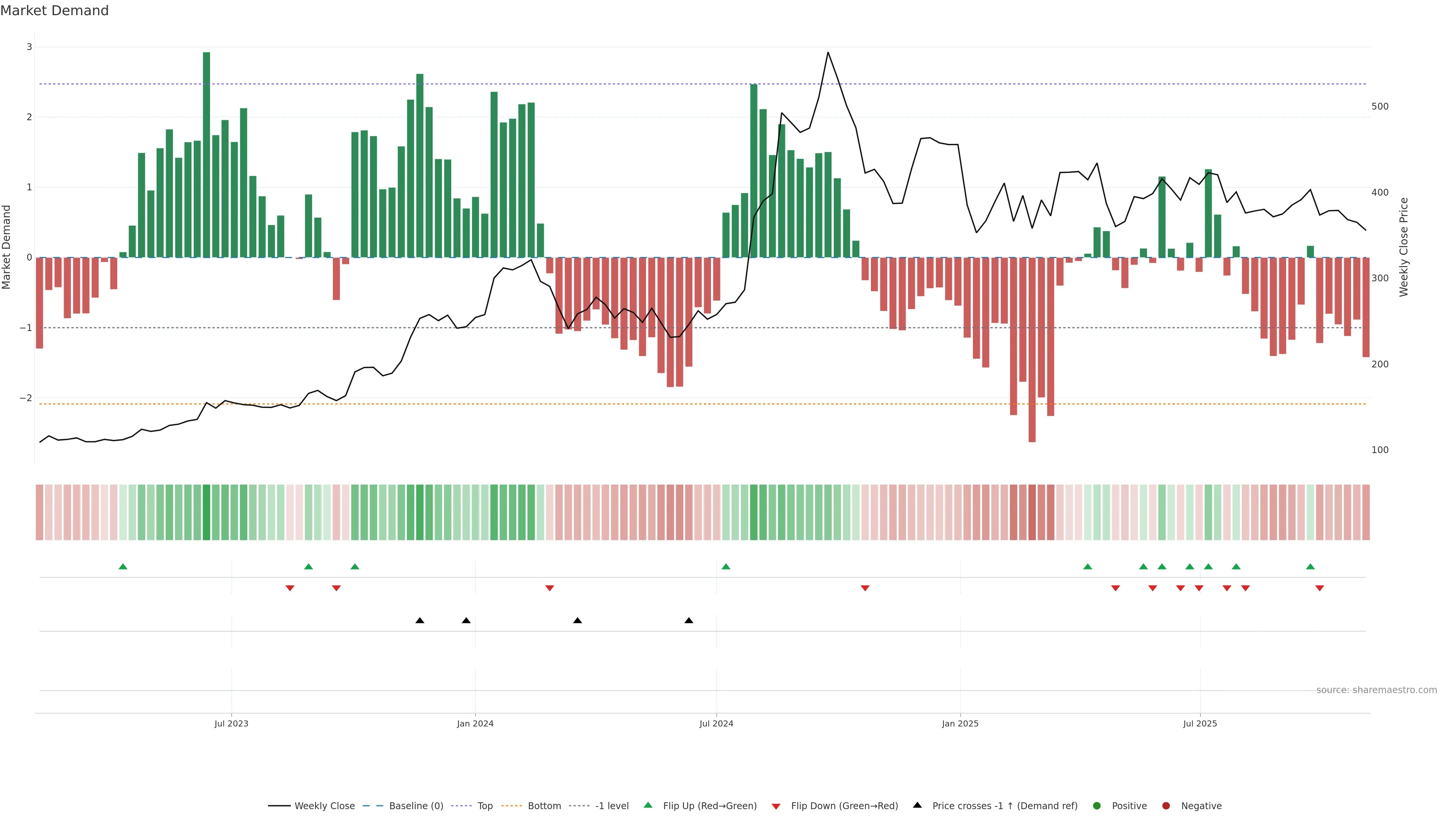Click the lowest red demand bar
Image resolution: width=1456 pixels, height=819 pixels.
1031,350
